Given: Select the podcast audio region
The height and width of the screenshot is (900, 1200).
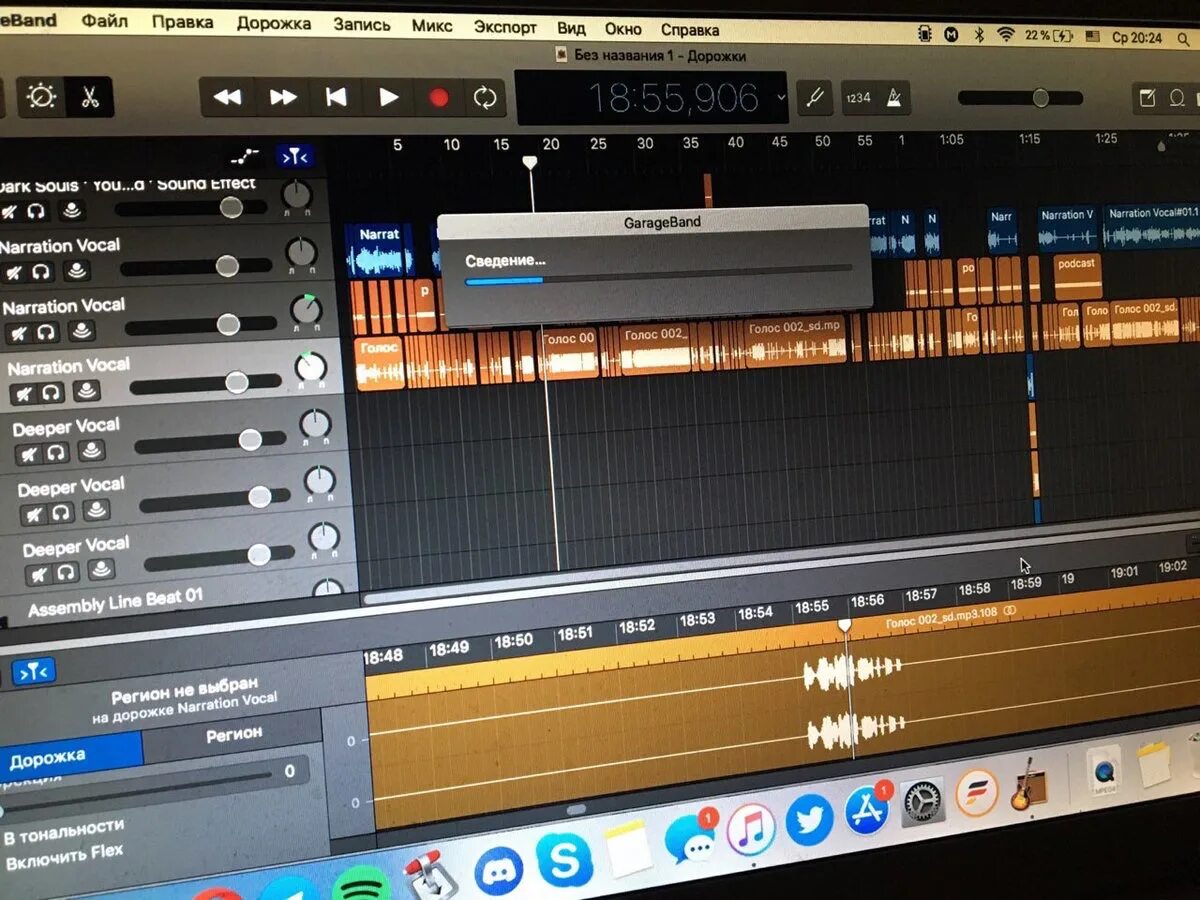Looking at the screenshot, I should [x=1078, y=277].
